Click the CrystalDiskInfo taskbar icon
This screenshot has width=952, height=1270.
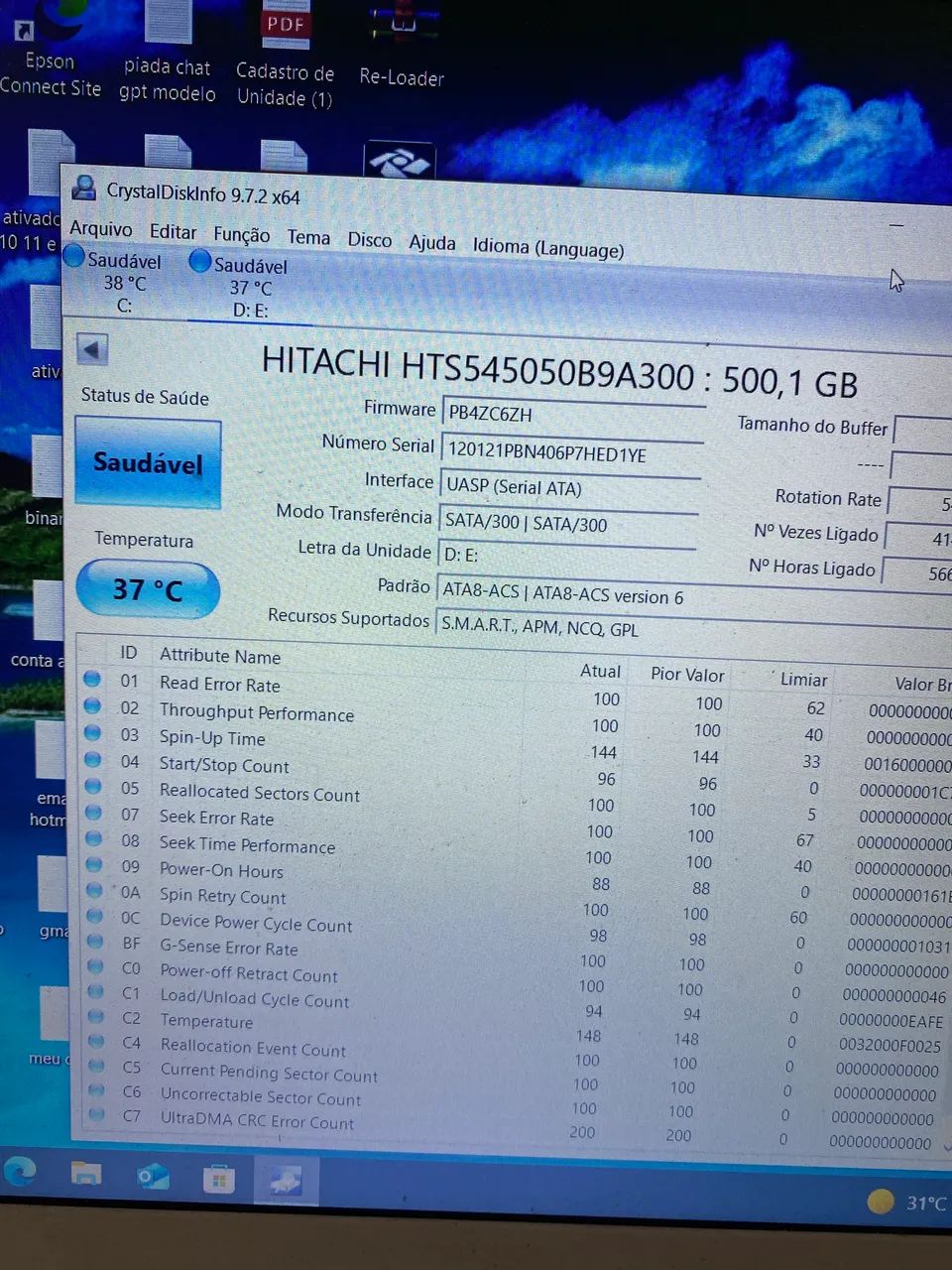pos(285,1182)
